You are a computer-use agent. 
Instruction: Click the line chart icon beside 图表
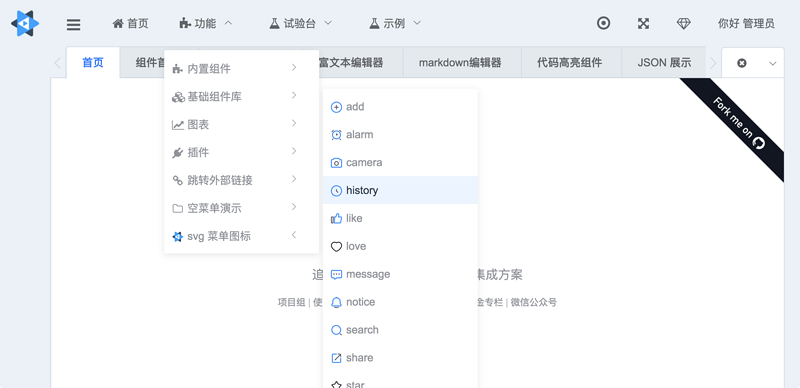pos(178,125)
